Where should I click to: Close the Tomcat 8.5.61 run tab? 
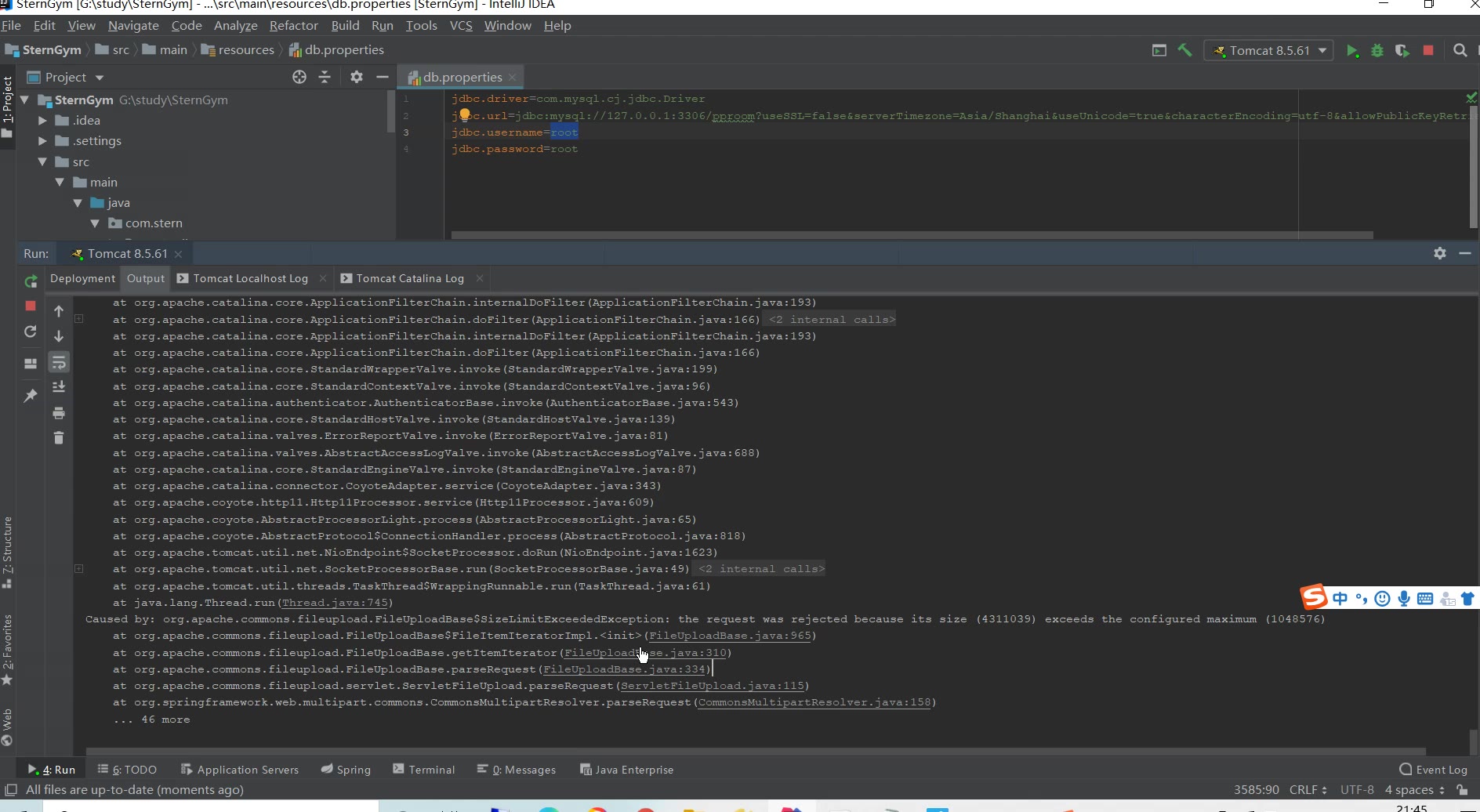coord(179,254)
